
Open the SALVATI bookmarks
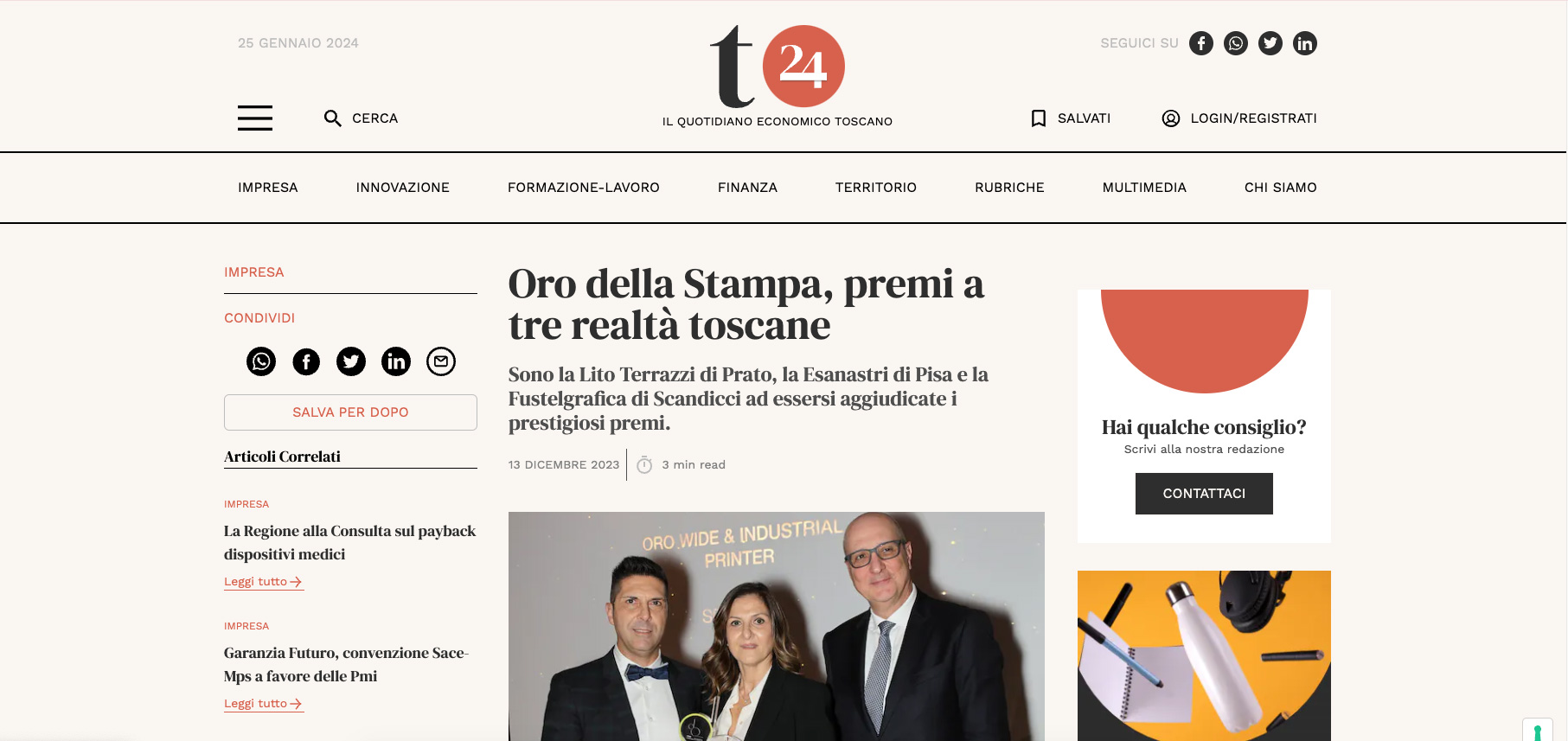(1071, 118)
